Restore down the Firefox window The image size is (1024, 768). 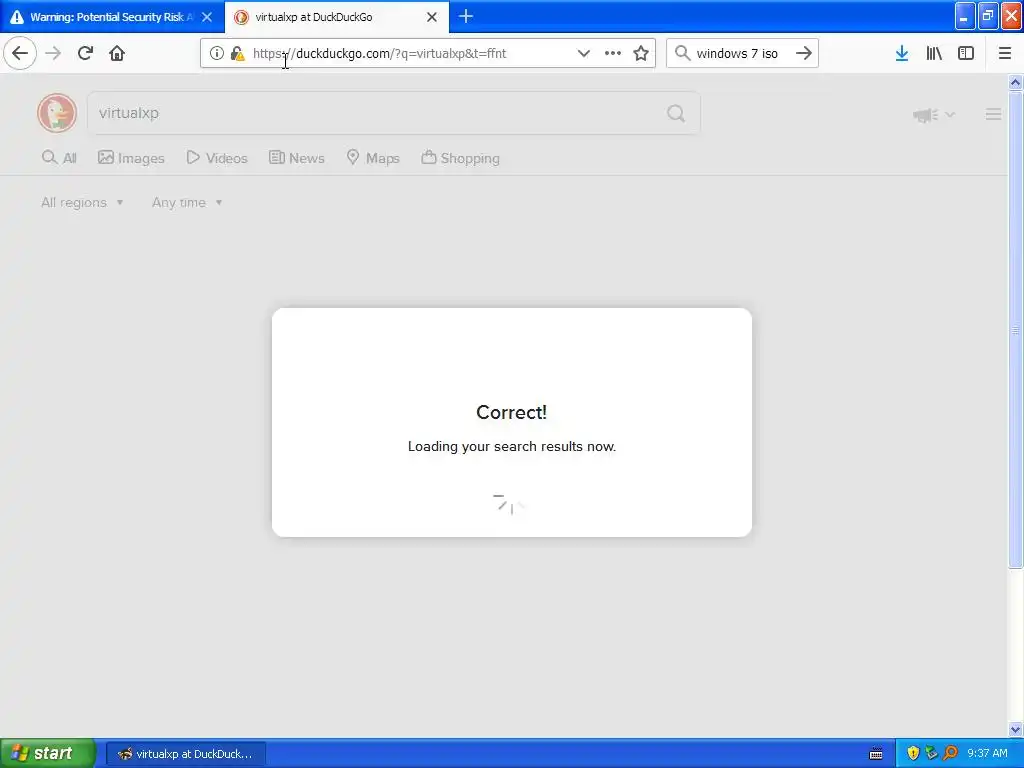(x=988, y=16)
